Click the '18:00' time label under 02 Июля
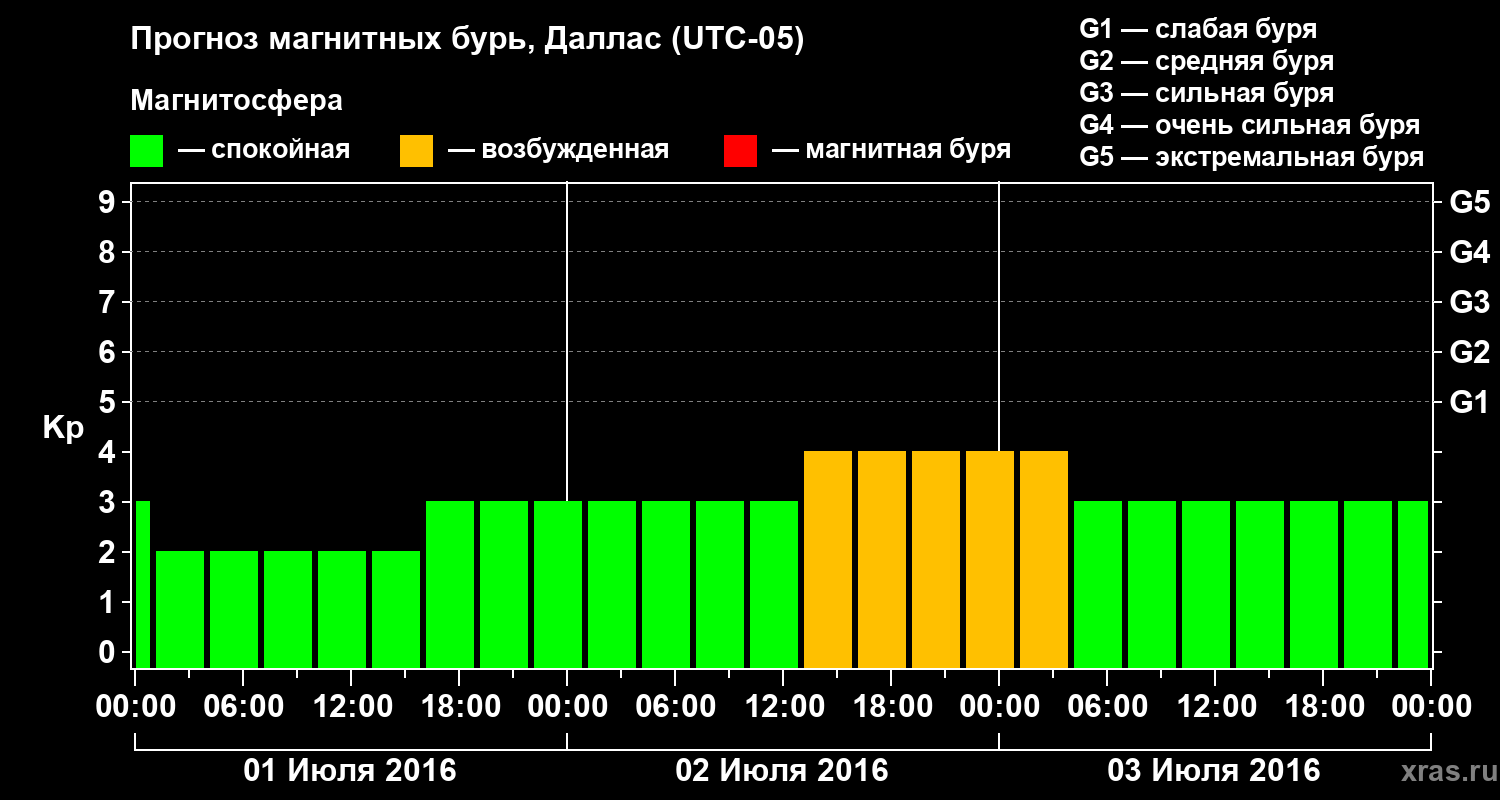This screenshot has width=1500, height=800. coord(891,707)
